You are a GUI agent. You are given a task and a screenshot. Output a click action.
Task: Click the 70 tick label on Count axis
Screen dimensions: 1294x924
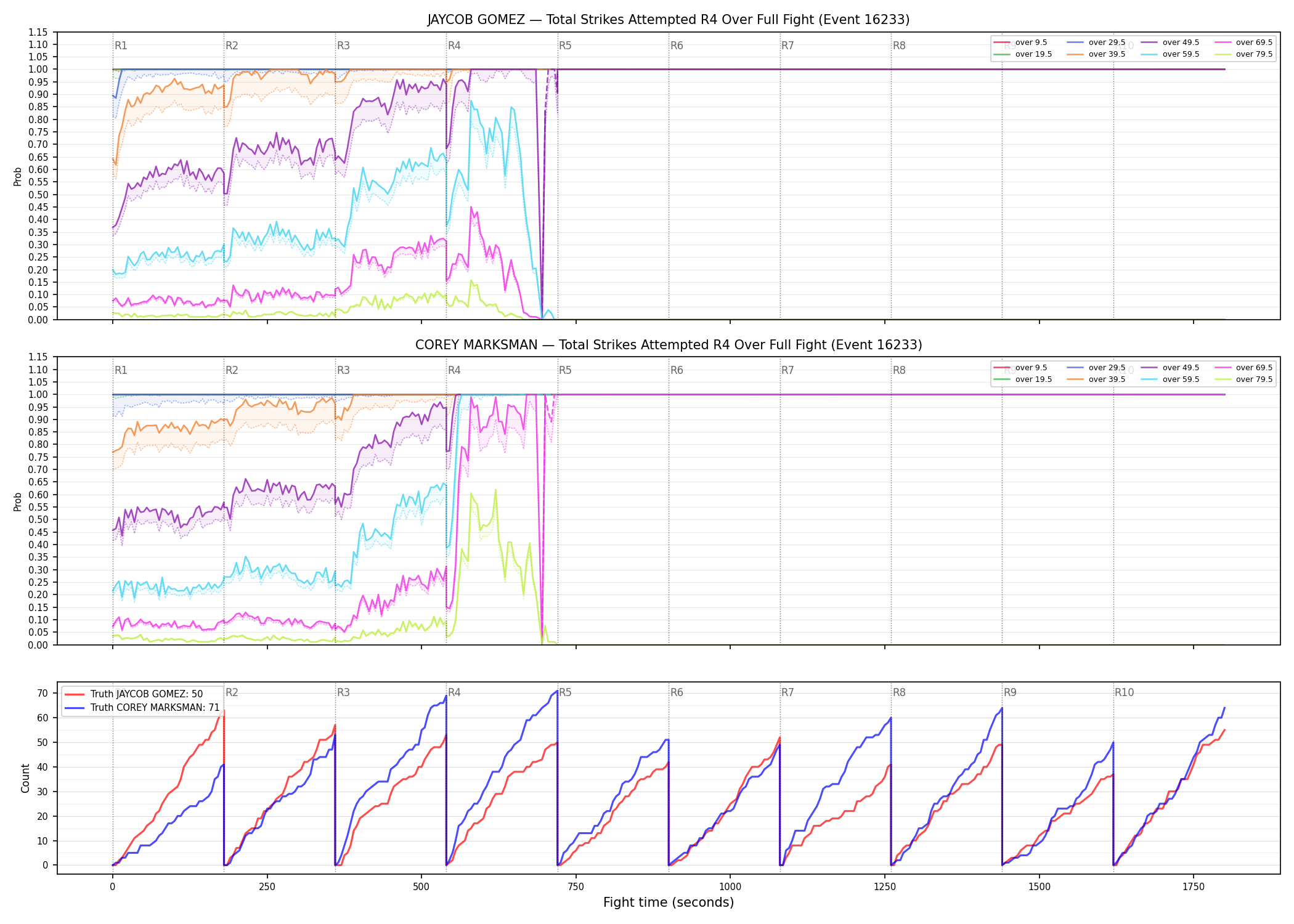click(x=42, y=693)
